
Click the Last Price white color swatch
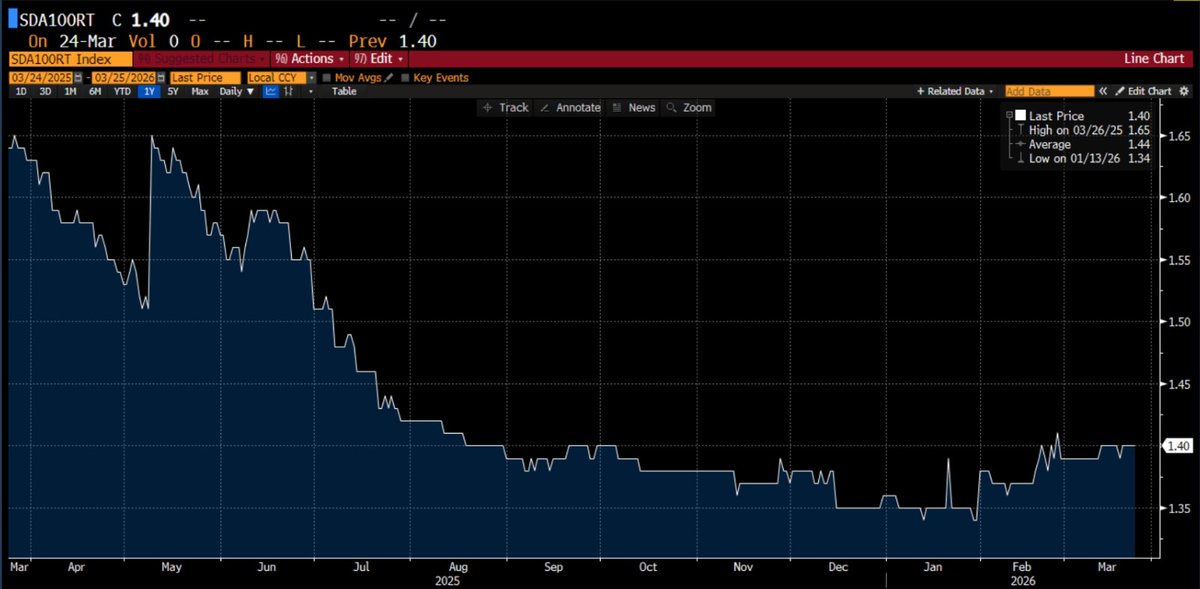click(1020, 115)
